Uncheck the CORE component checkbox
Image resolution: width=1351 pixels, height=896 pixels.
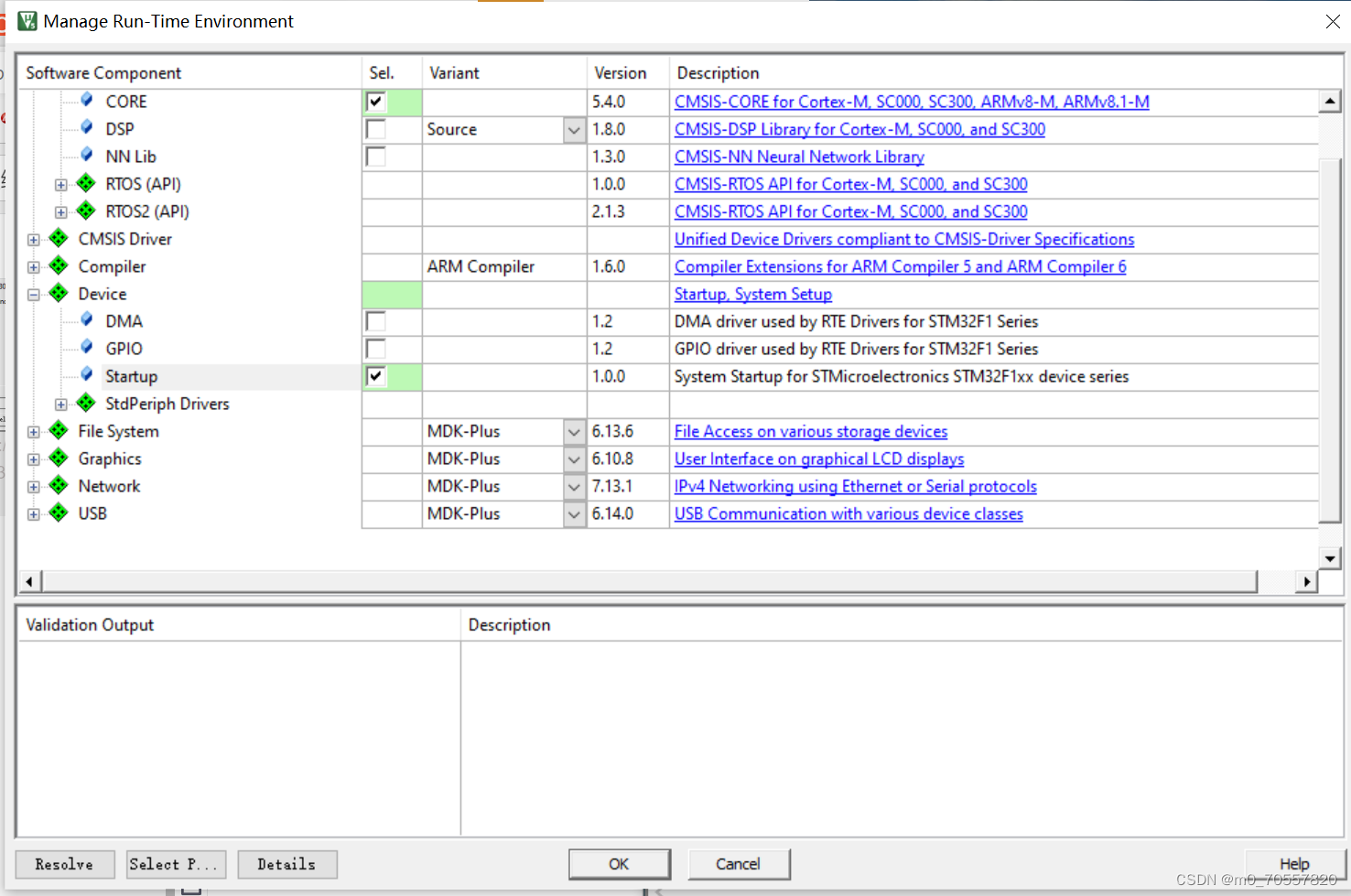pos(375,102)
